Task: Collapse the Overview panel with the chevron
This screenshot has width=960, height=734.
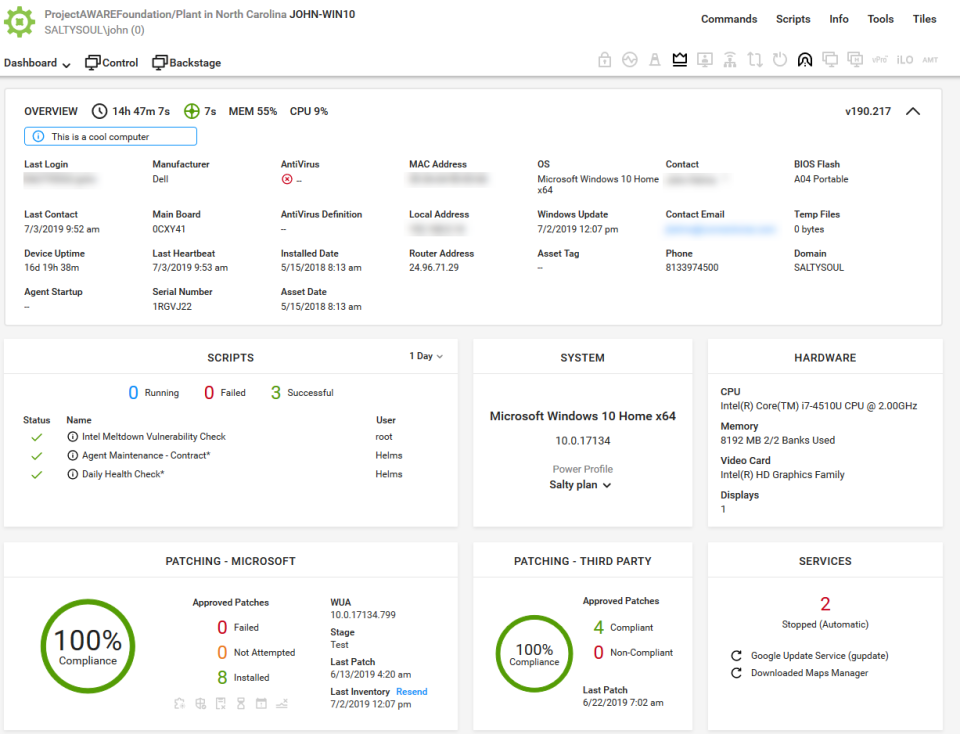Action: point(912,111)
